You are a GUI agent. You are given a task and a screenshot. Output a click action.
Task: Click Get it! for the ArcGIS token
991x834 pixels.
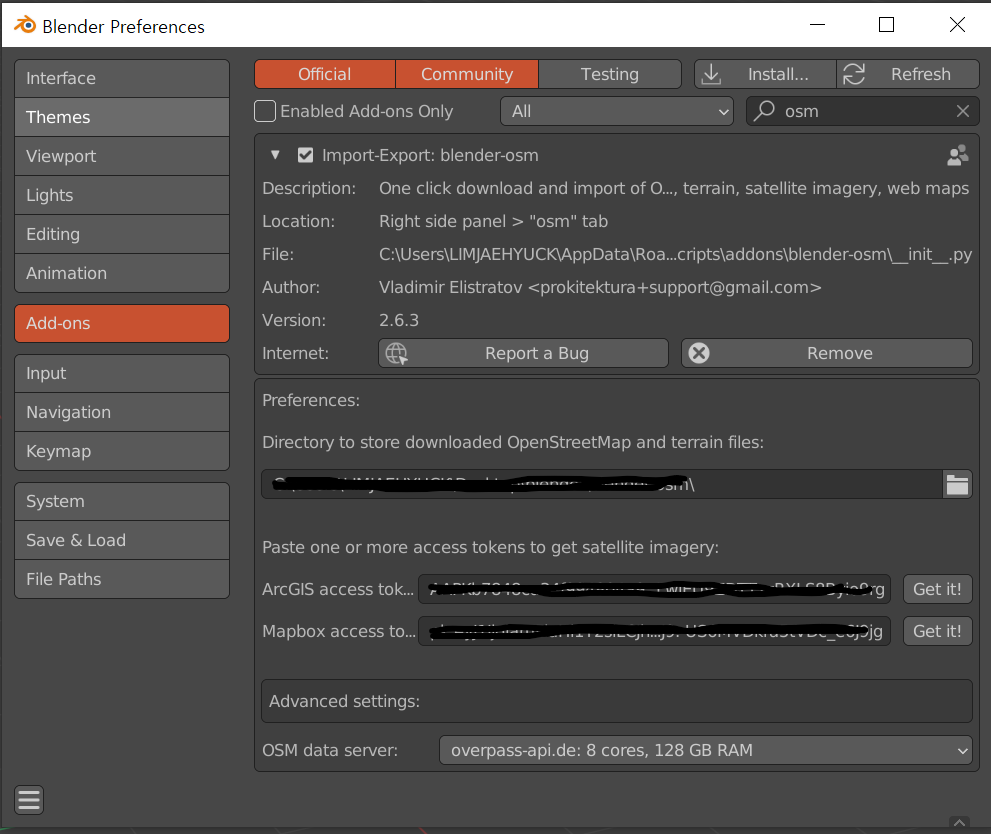pyautogui.click(x=937, y=589)
